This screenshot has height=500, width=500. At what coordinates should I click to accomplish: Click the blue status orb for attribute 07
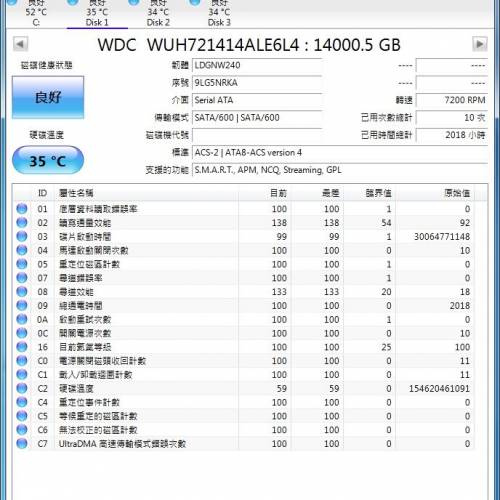pos(22,278)
